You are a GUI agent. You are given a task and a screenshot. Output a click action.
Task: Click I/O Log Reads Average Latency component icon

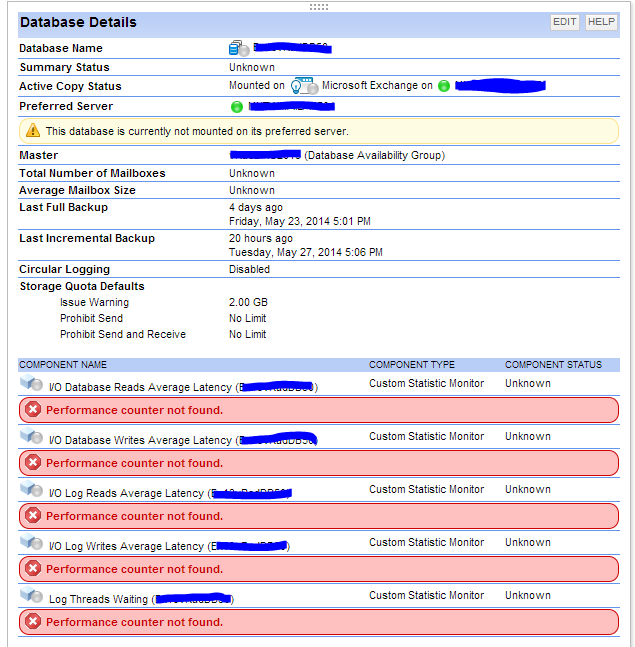tap(31, 489)
